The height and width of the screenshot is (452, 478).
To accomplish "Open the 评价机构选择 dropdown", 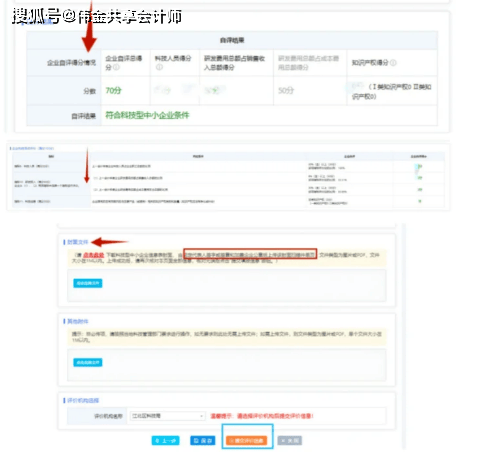I will [x=167, y=416].
